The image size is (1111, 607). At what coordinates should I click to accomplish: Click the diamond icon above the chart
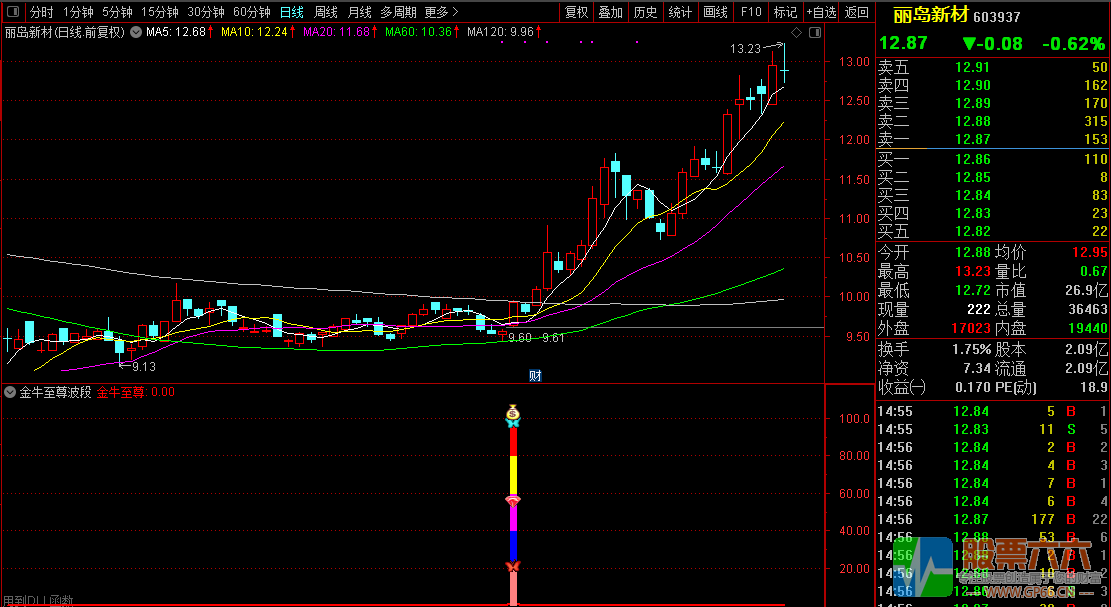coord(797,32)
